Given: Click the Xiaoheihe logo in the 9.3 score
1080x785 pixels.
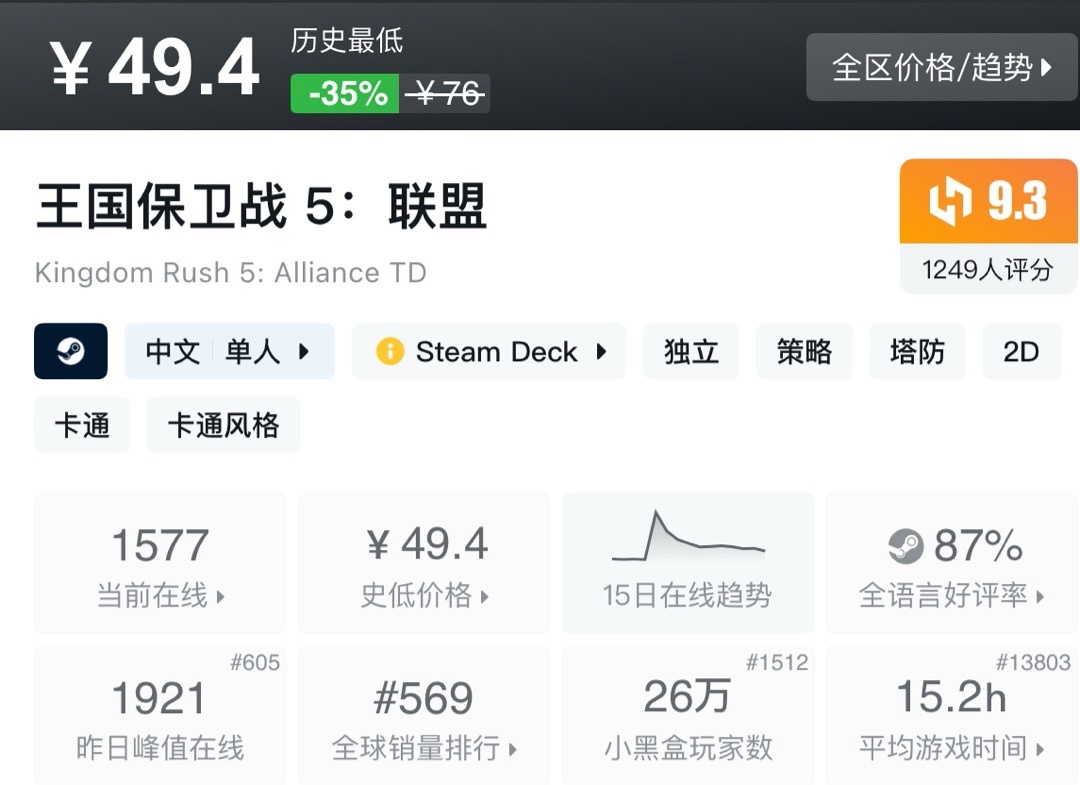Looking at the screenshot, I should (949, 202).
